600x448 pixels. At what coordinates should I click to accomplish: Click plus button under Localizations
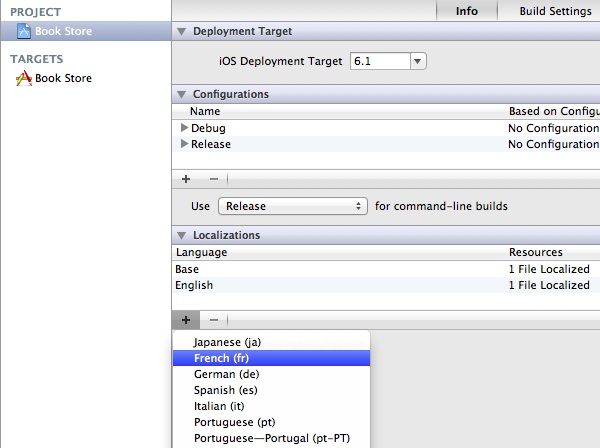tap(185, 320)
